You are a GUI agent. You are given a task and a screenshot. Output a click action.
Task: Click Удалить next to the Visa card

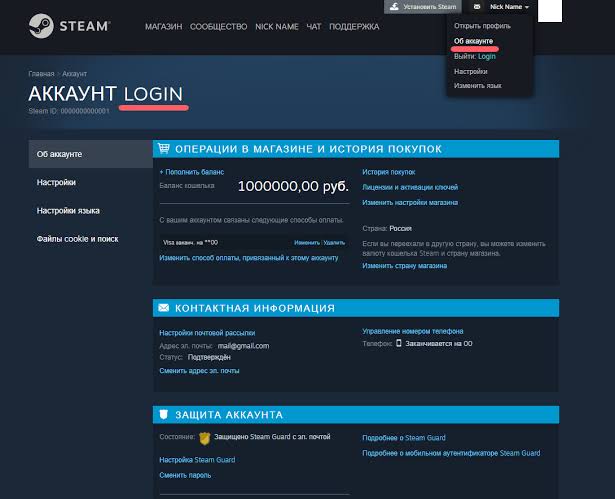point(334,242)
